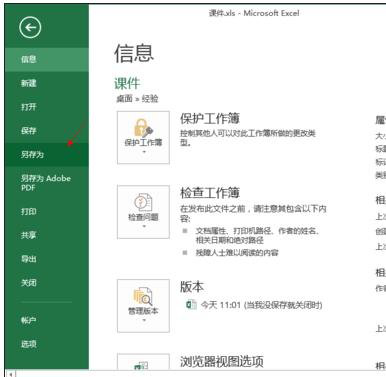Viewport: 386px width, 377px height.
Task: Open the 打印 page
Action: [x=47, y=211]
